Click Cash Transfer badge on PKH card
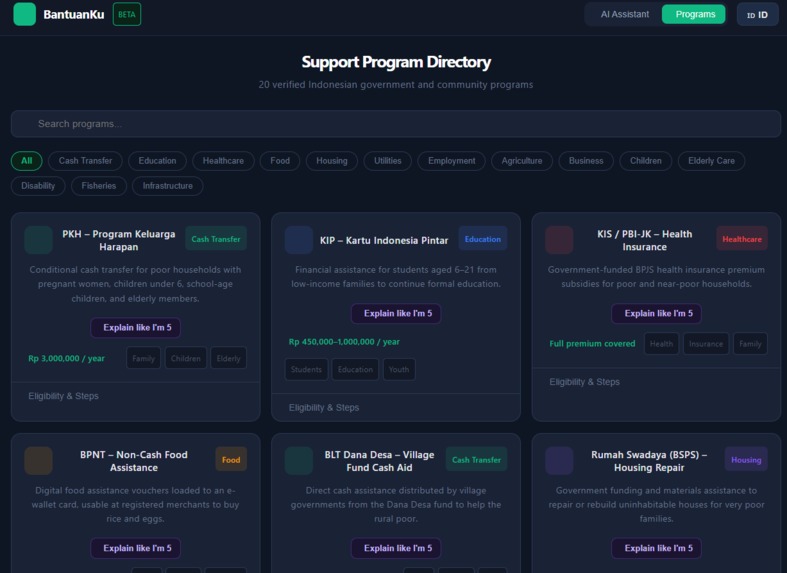787x573 pixels. [x=216, y=239]
